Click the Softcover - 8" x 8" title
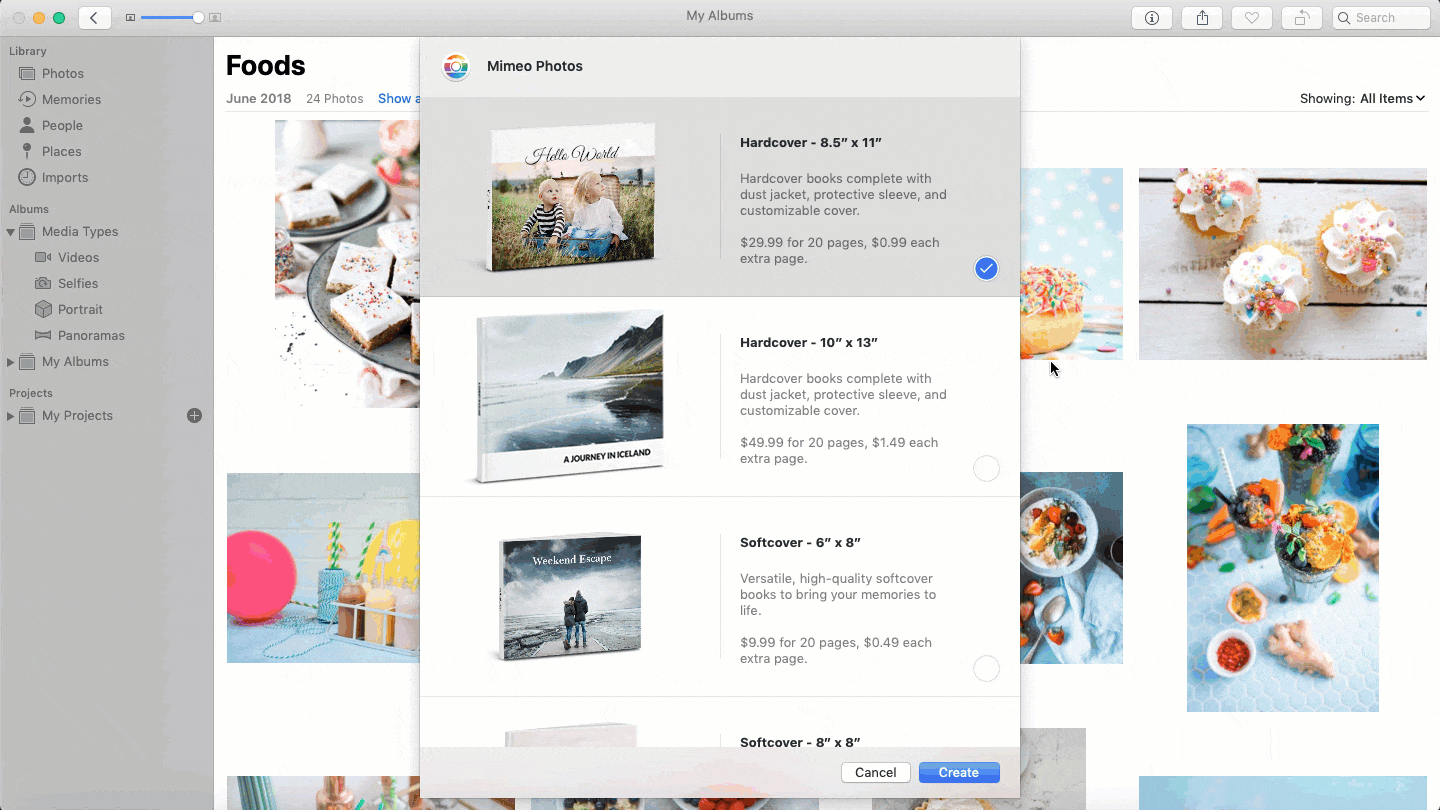 click(x=800, y=742)
